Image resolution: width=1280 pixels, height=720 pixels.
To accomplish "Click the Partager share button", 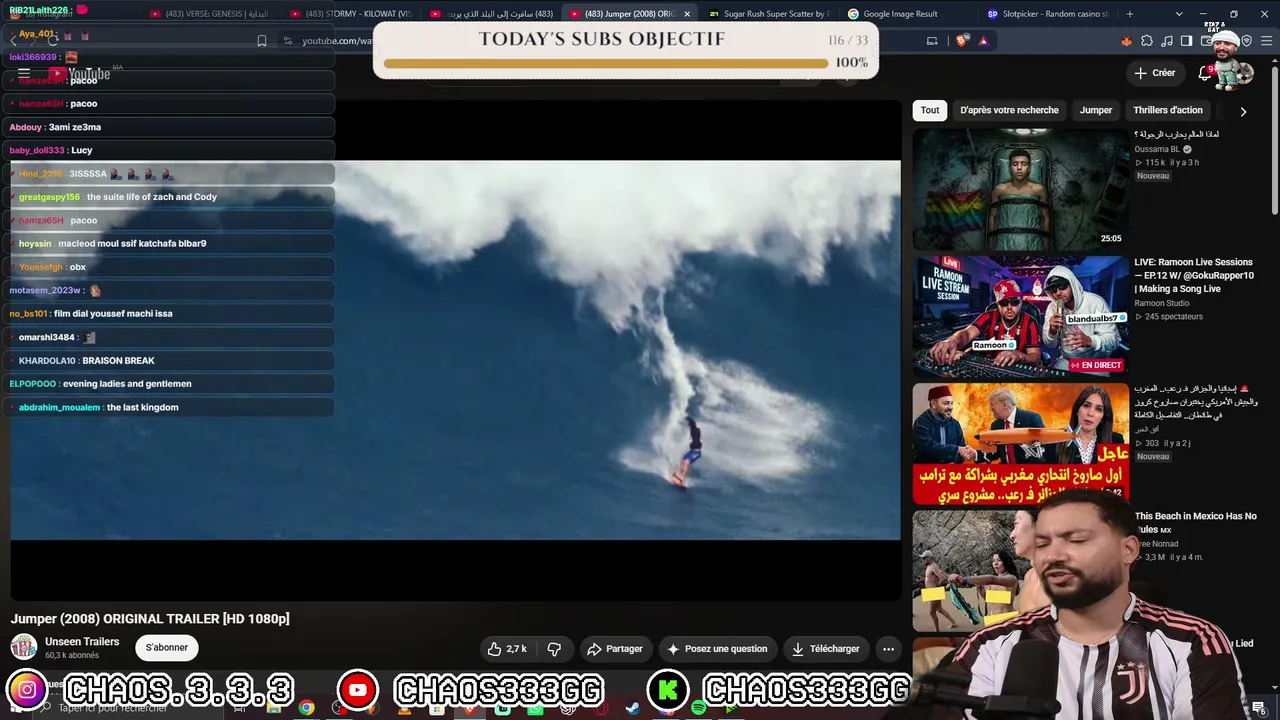I will (x=614, y=649).
